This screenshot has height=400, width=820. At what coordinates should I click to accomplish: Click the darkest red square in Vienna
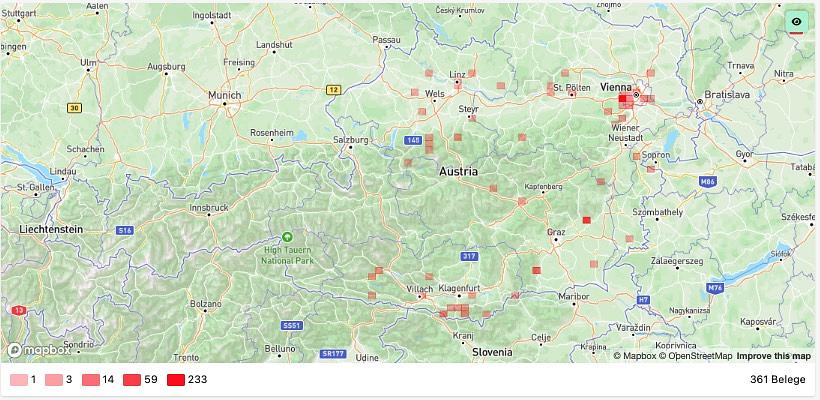[622, 98]
